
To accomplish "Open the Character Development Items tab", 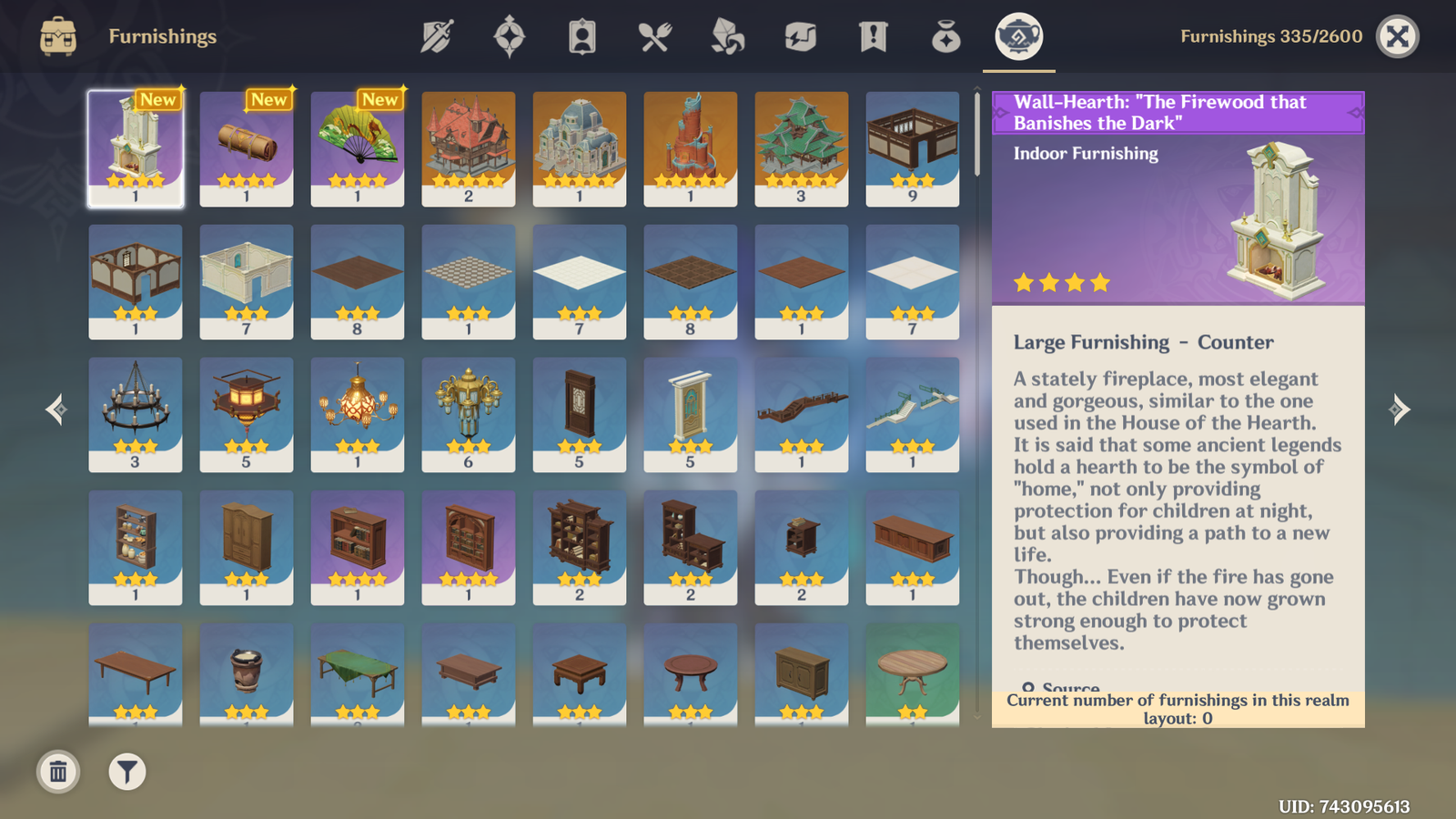I will coord(582,37).
